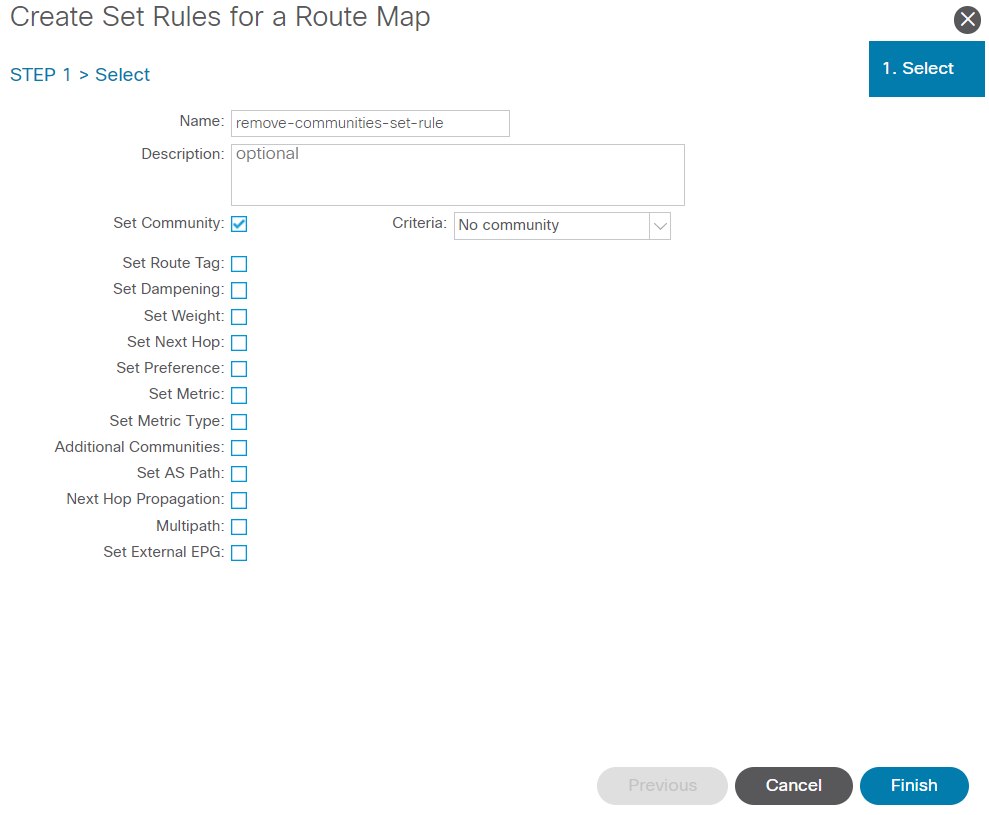Tick the Set AS Path checkbox
Screen dimensions: 989x815
click(x=239, y=474)
